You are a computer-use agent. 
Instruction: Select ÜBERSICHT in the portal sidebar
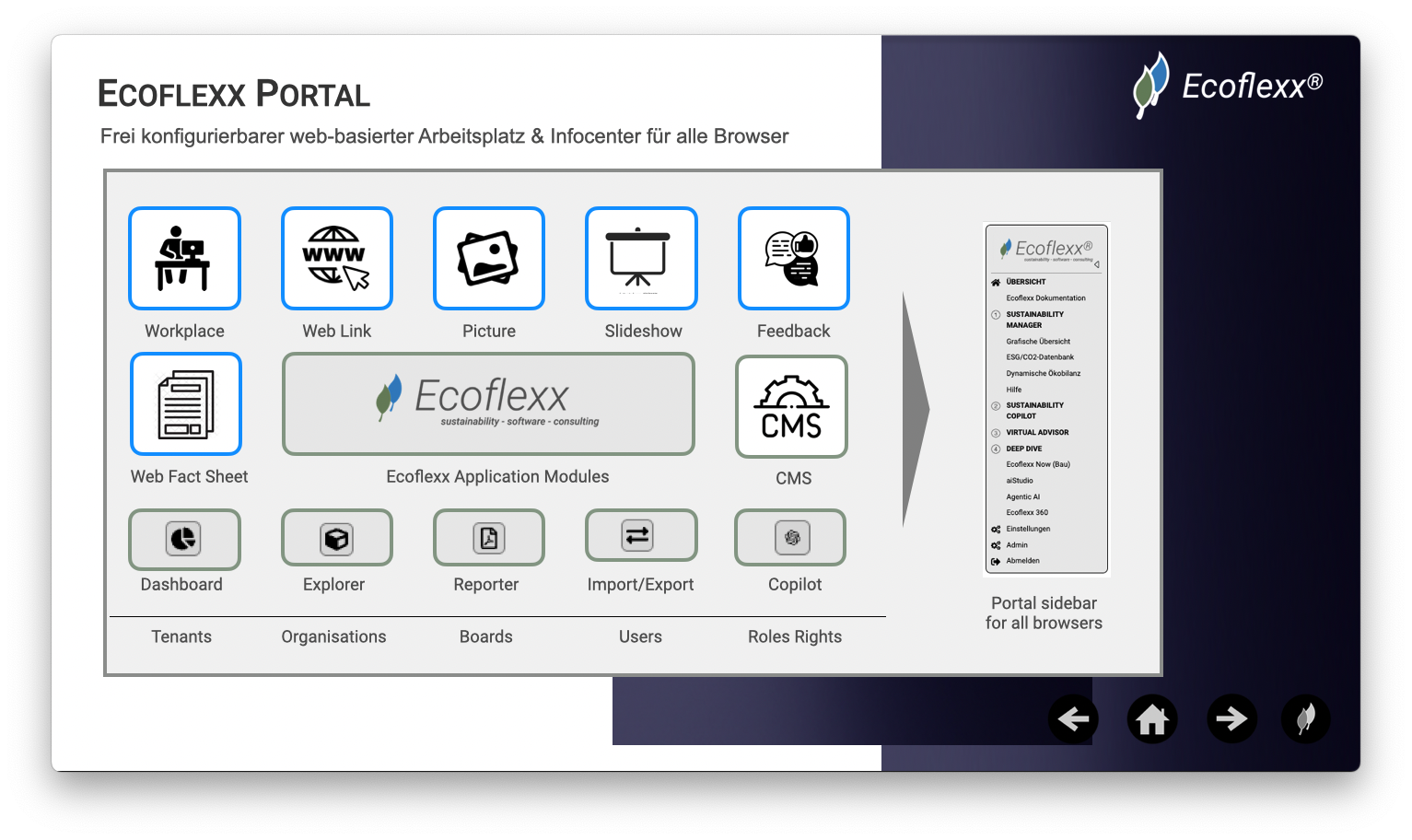pyautogui.click(x=1026, y=282)
